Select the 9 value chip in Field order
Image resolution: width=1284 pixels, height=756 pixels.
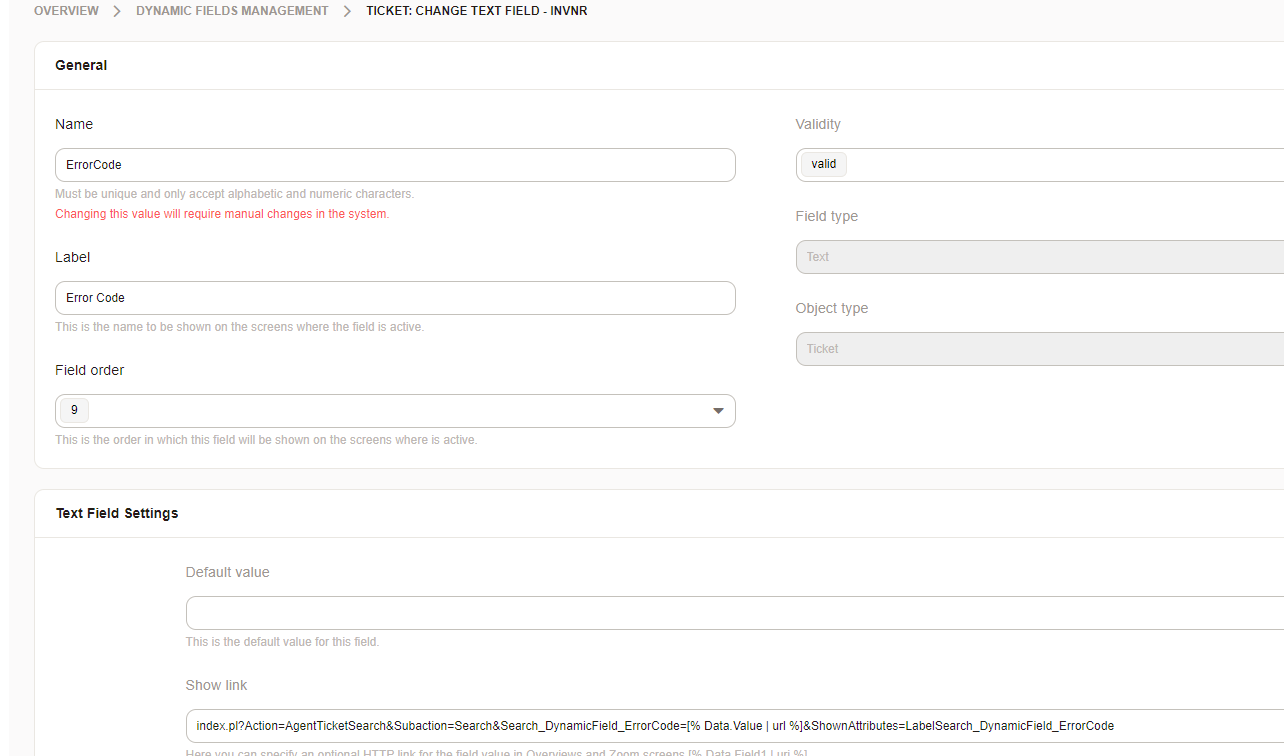click(74, 410)
